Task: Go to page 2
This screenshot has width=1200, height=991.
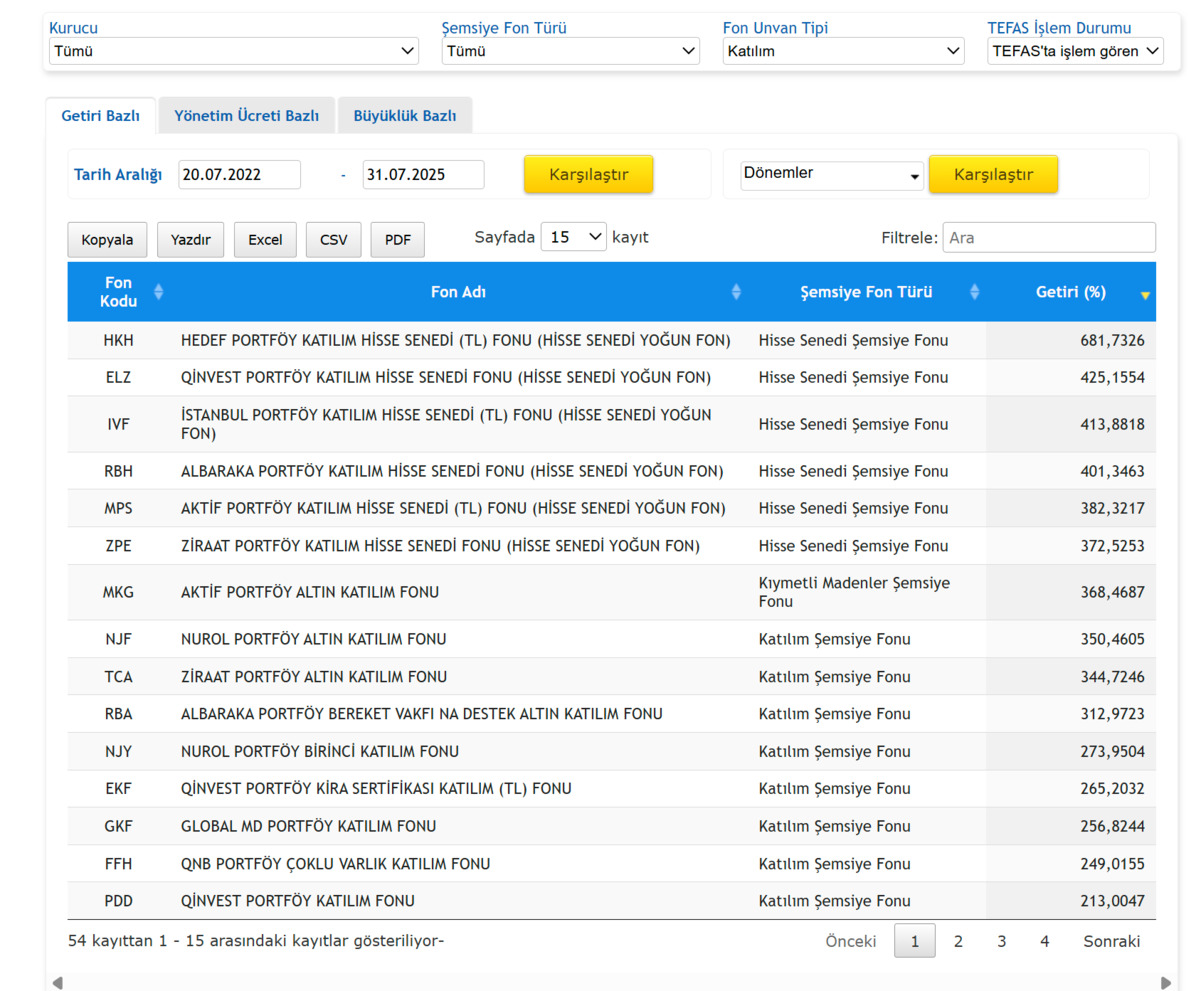Action: click(x=958, y=941)
